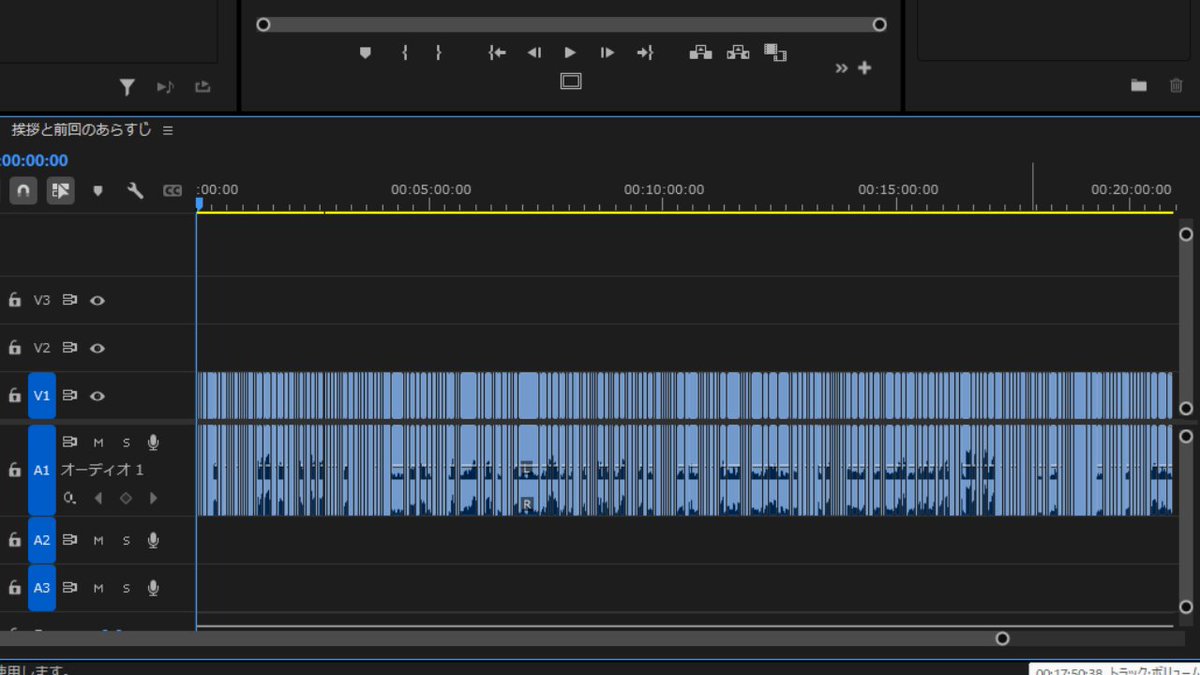Mute audio track A1
This screenshot has height=675, width=1200.
97,441
